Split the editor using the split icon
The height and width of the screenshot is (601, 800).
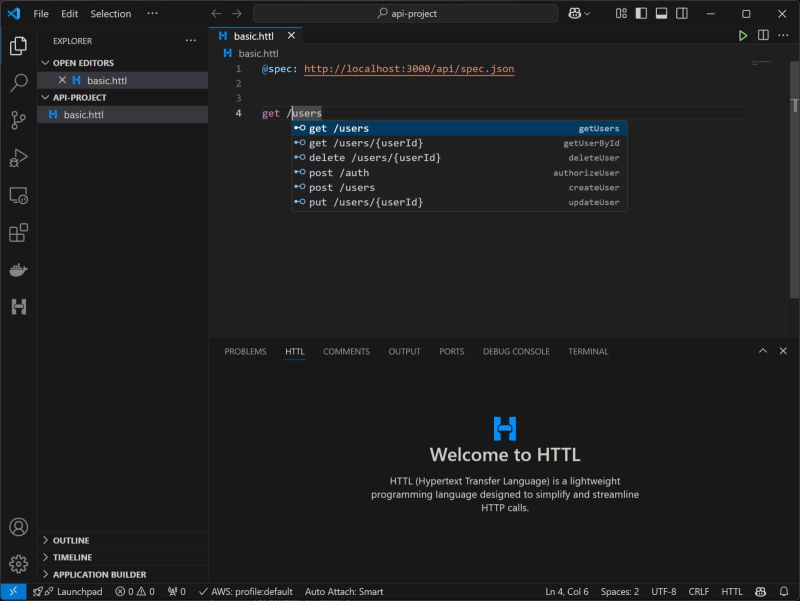pyautogui.click(x=762, y=34)
